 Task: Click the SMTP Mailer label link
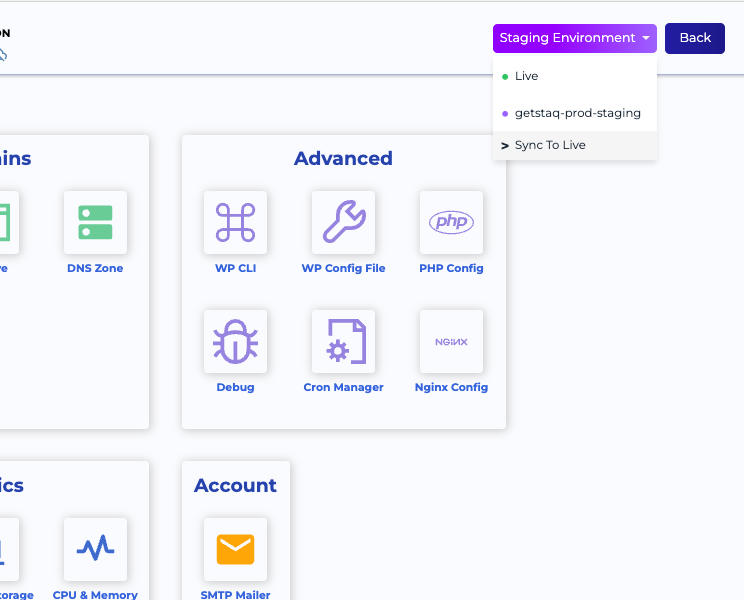pyautogui.click(x=235, y=595)
